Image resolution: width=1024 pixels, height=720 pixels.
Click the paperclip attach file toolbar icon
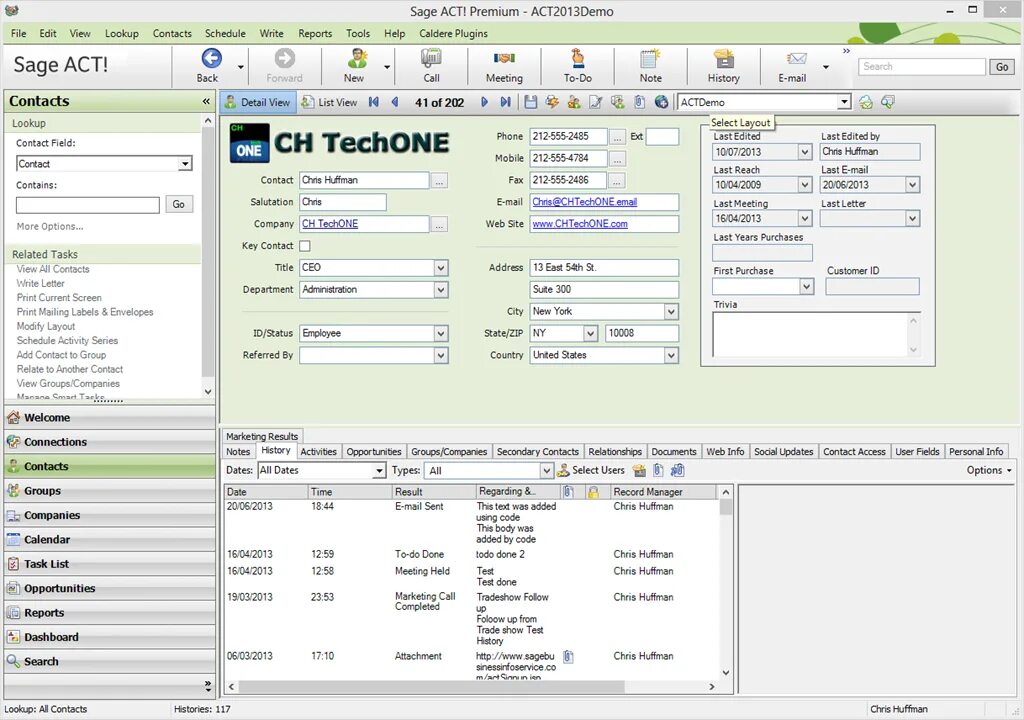tap(640, 102)
